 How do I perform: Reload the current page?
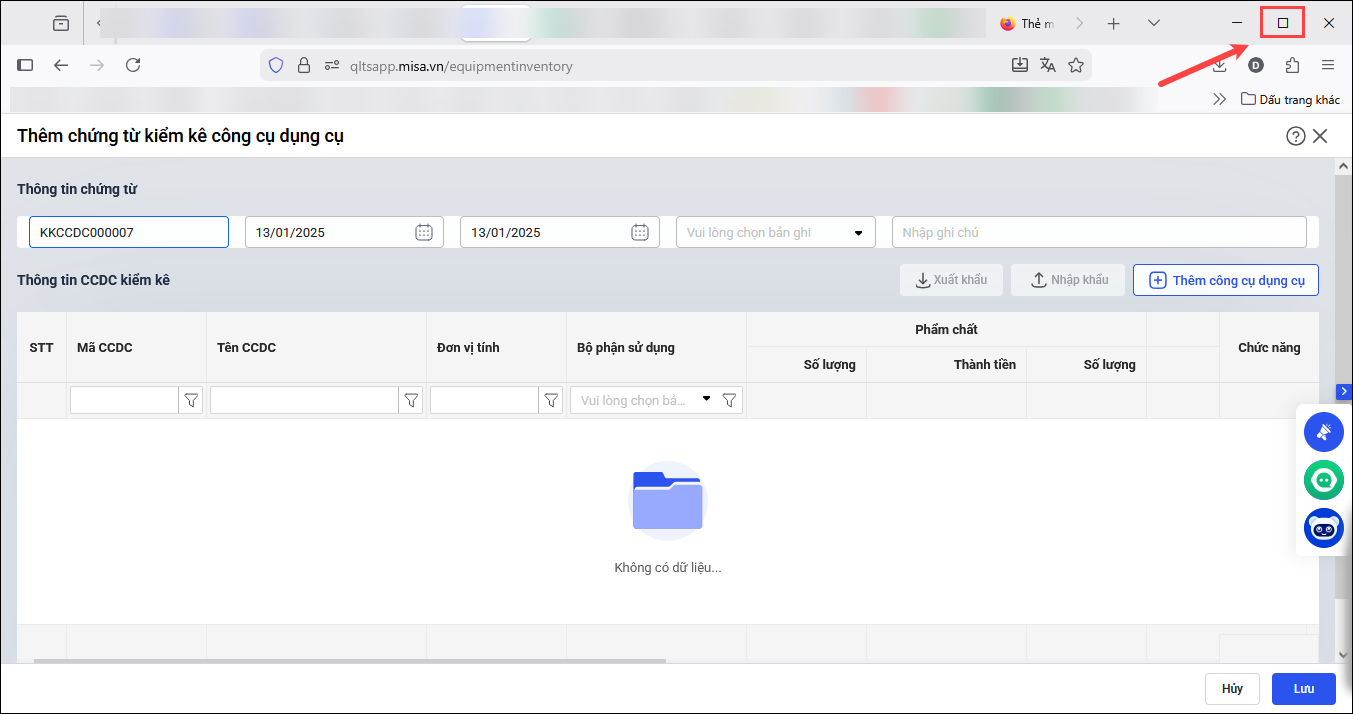(x=133, y=65)
